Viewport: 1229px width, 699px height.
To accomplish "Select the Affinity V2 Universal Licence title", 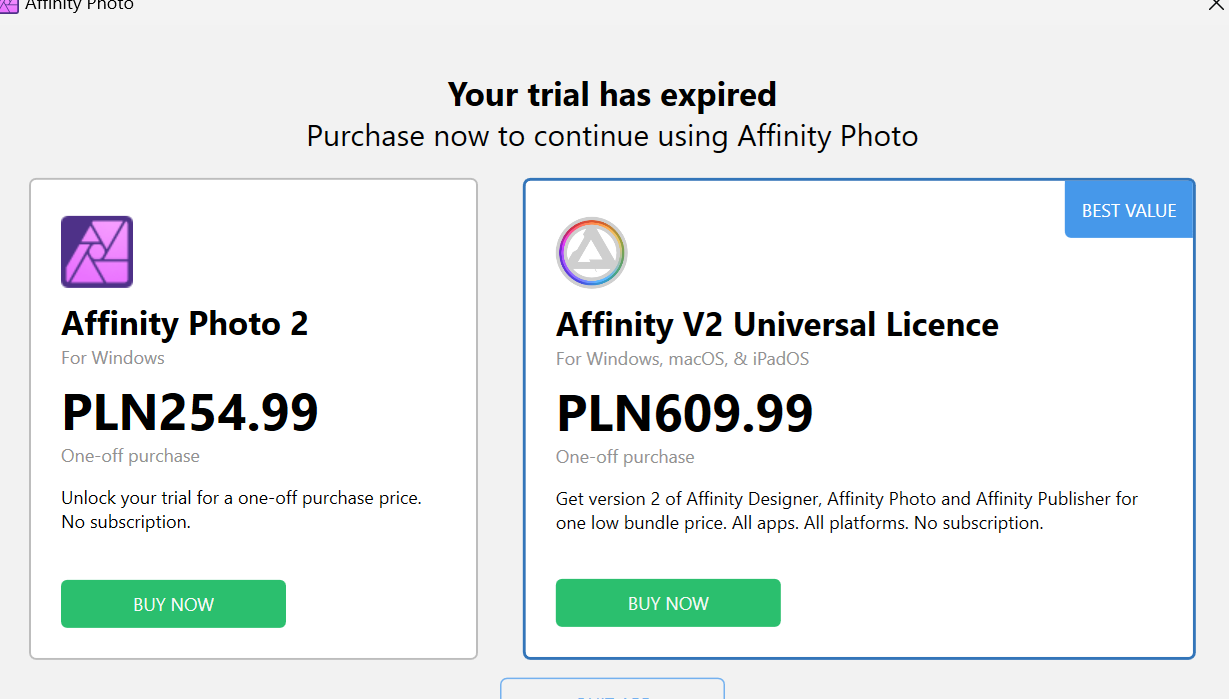I will click(x=777, y=324).
